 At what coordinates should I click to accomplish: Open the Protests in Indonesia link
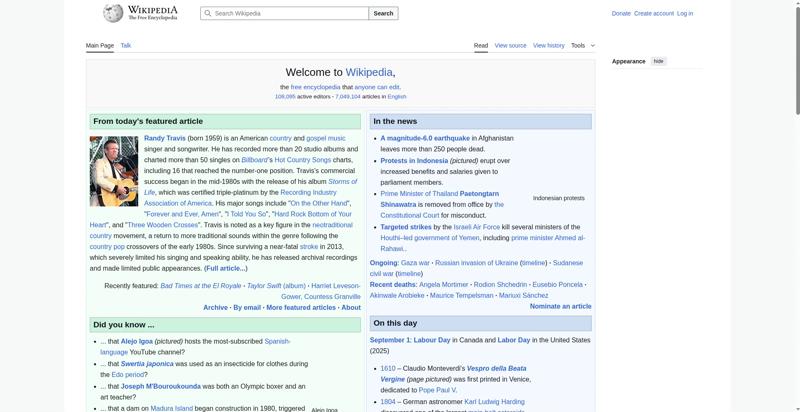(414, 161)
